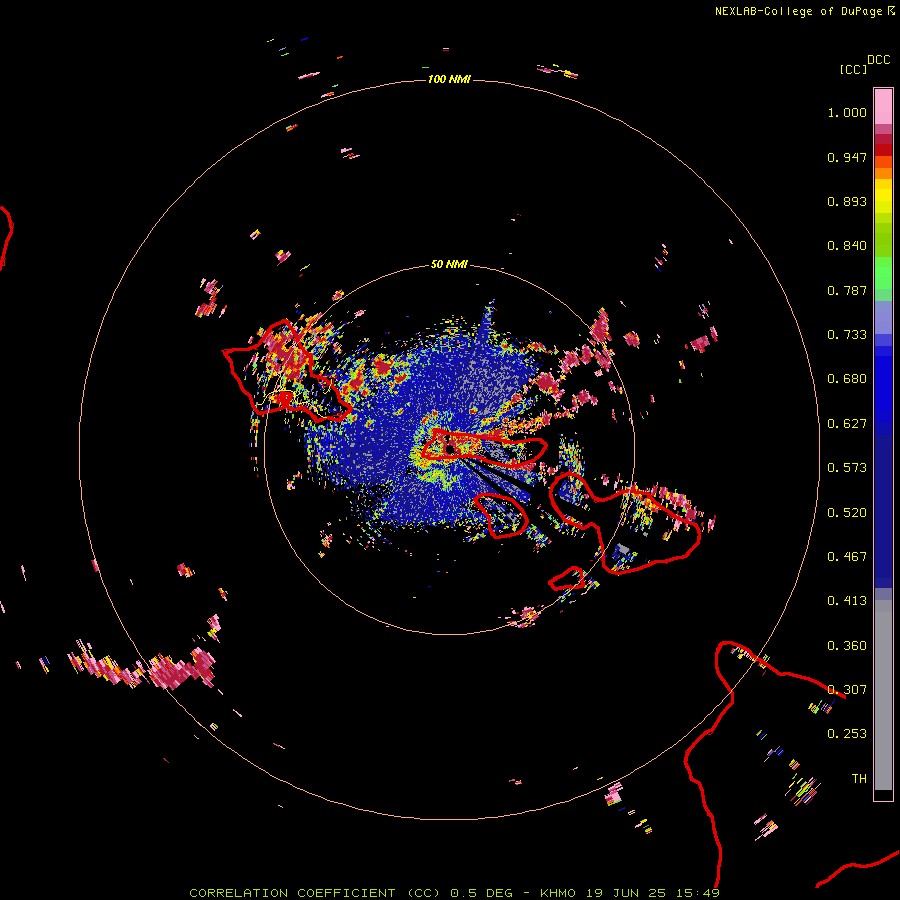Click the 50 NMI range ring label
This screenshot has width=900, height=900.
[x=449, y=264]
